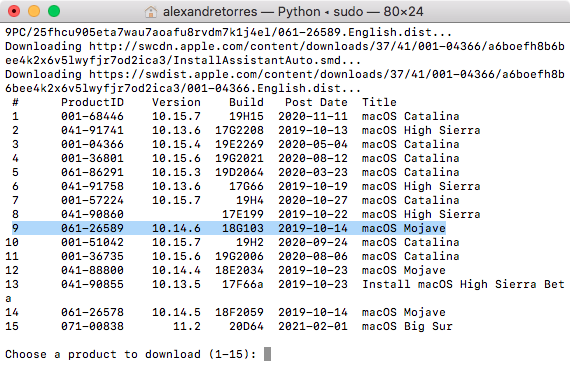Maximize the window with the green button
Image resolution: width=570 pixels, height=366 pixels.
tap(54, 11)
